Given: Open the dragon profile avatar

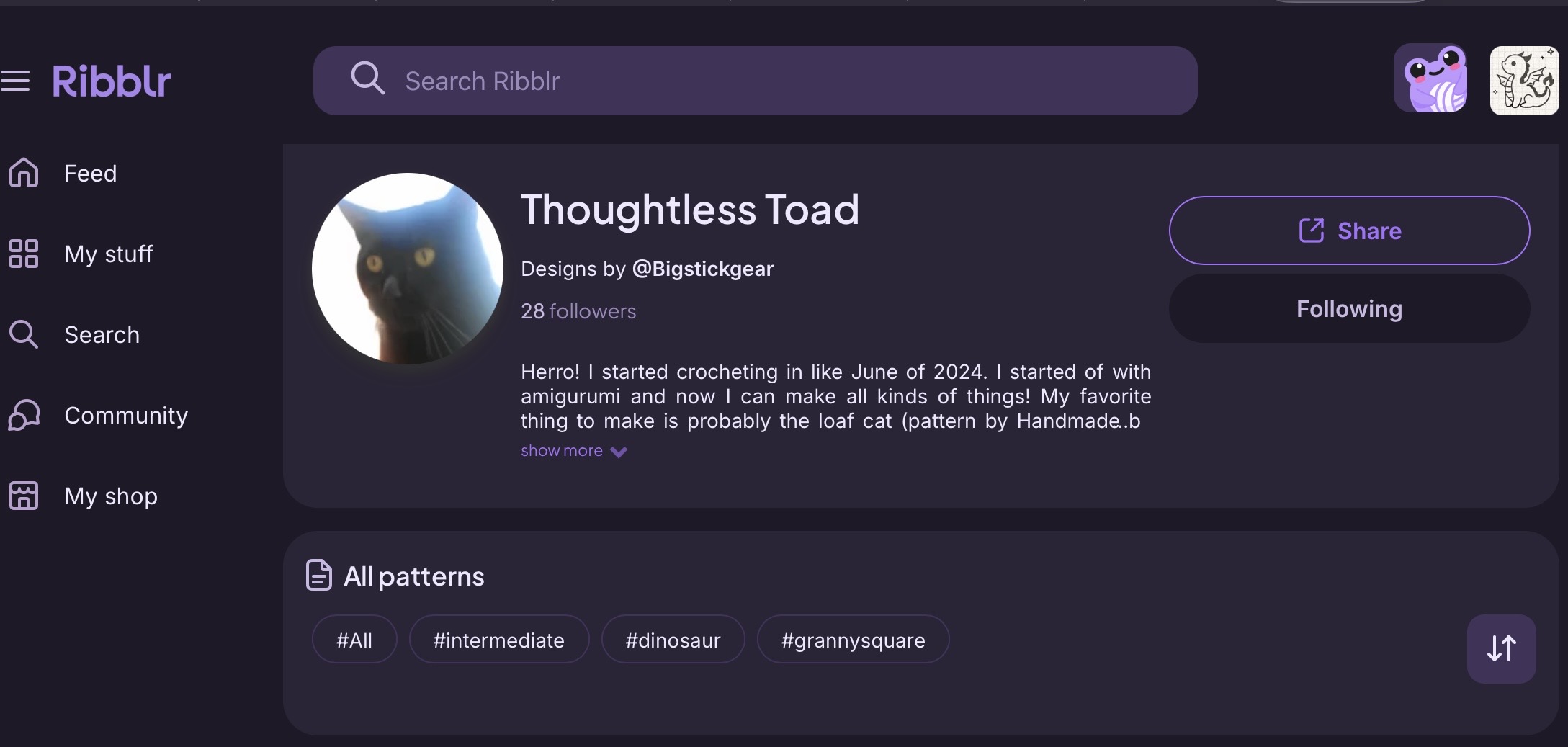Looking at the screenshot, I should pos(1524,81).
